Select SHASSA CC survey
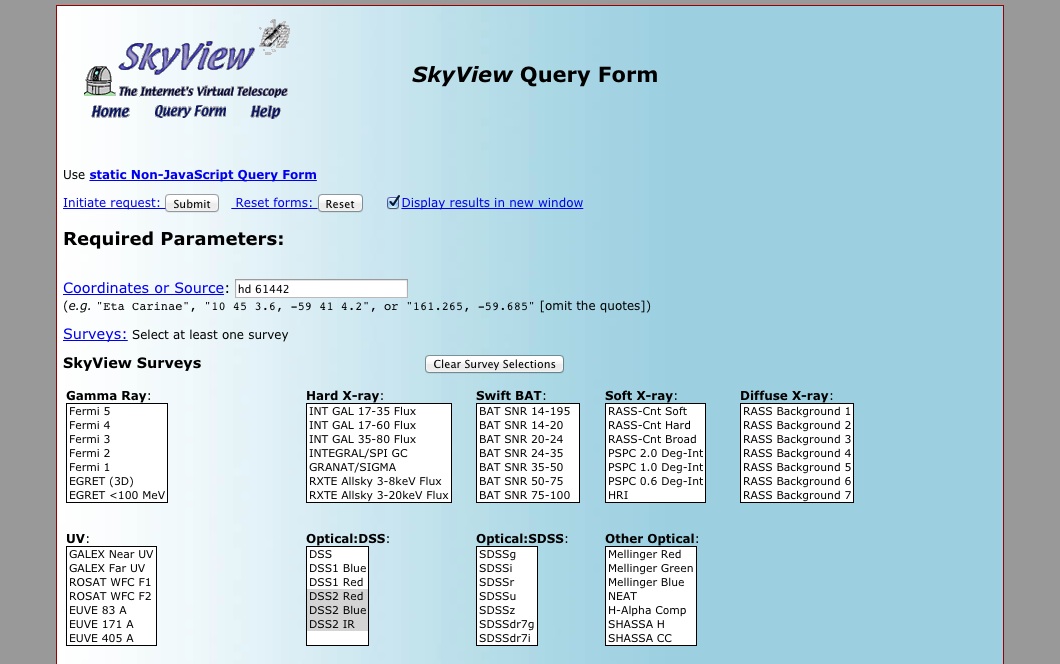The image size is (1060, 664). [x=650, y=638]
